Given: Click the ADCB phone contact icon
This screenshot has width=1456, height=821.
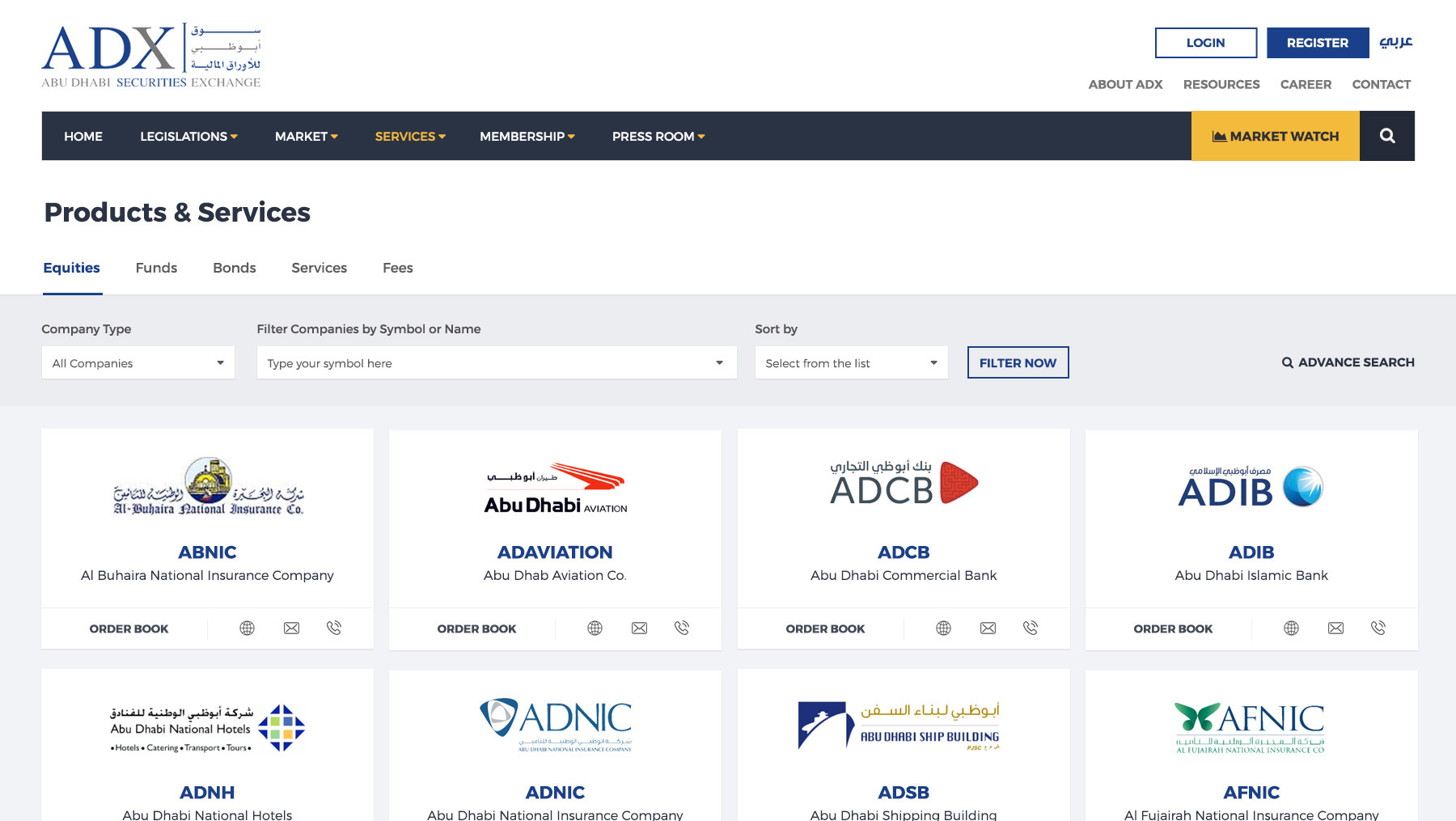Looking at the screenshot, I should coord(1030,628).
